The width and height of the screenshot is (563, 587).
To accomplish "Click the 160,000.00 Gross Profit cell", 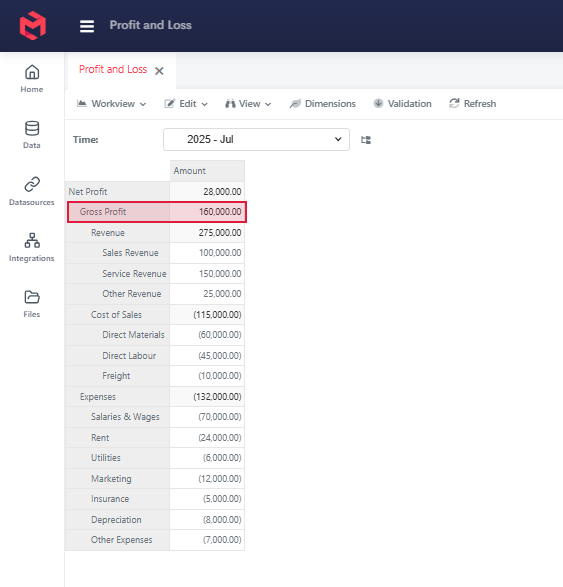I will (x=207, y=212).
